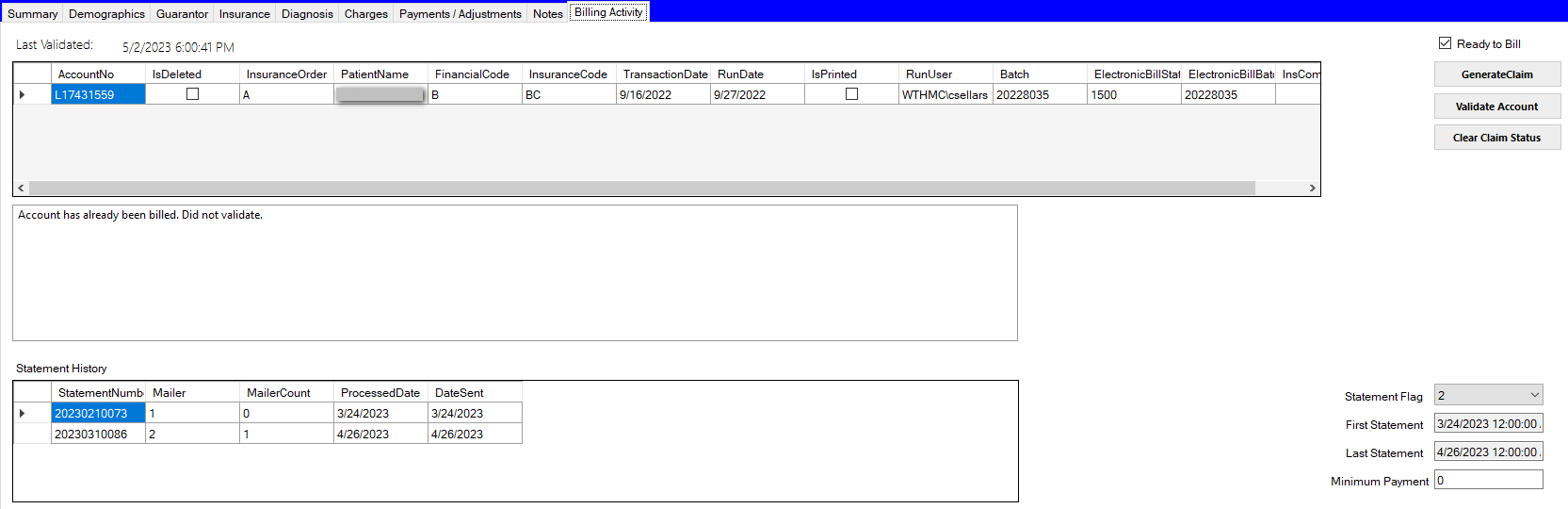Open the Statement Flag dropdown
Image resolution: width=1568 pixels, height=509 pixels.
click(1534, 395)
